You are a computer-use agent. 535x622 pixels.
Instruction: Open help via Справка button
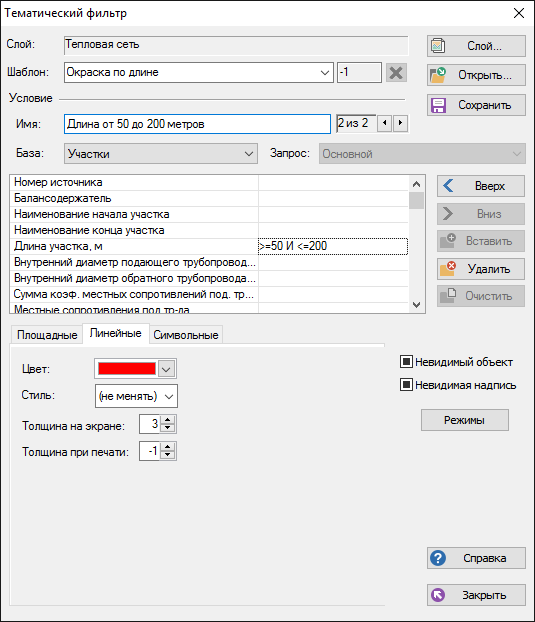point(476,558)
